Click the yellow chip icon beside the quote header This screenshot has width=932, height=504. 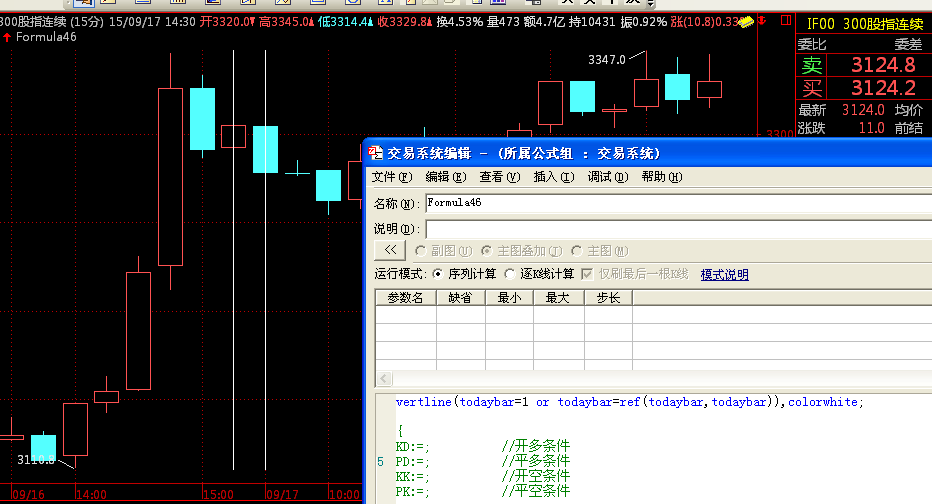coord(746,22)
